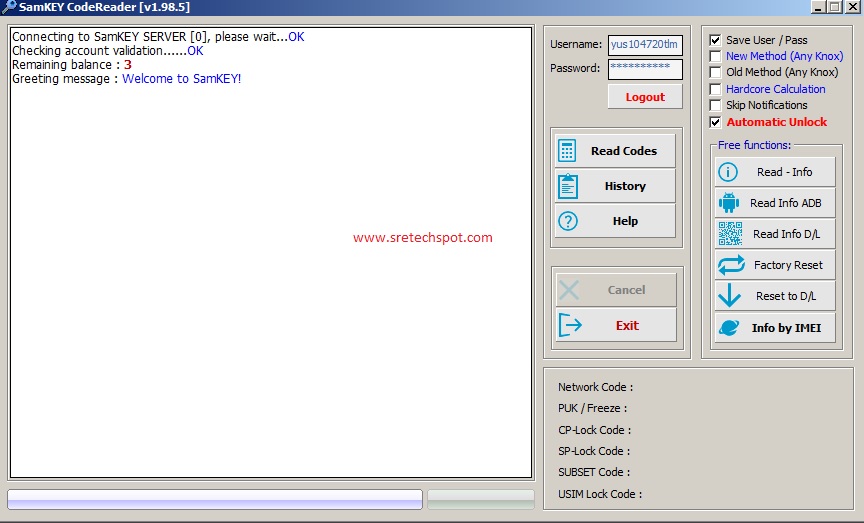This screenshot has width=864, height=523.
Task: Enable Old Method (Any Knox) checkbox
Action: pos(715,72)
